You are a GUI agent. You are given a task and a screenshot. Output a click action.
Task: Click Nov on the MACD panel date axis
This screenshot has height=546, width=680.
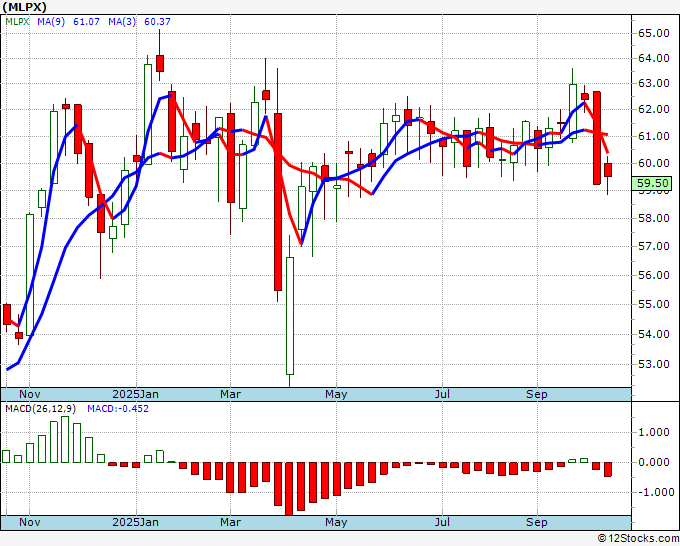[x=29, y=522]
